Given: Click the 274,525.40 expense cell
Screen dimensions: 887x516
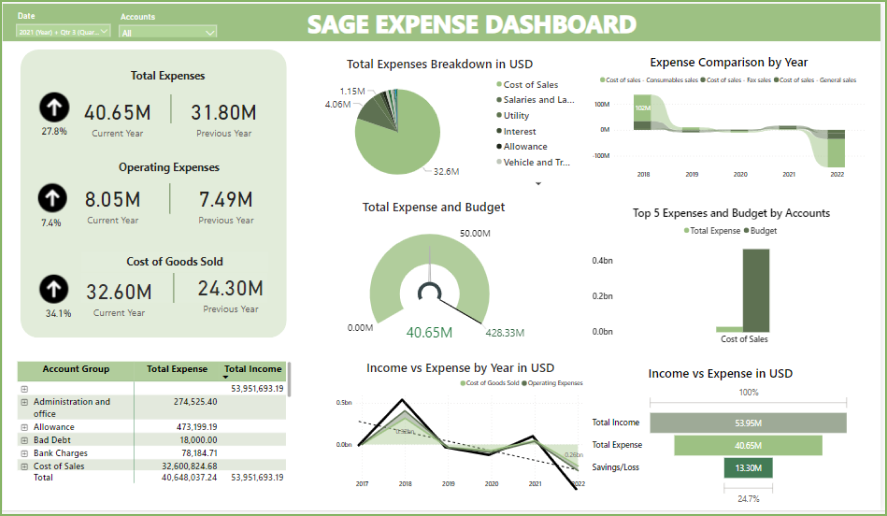Looking at the screenshot, I should 195,402.
